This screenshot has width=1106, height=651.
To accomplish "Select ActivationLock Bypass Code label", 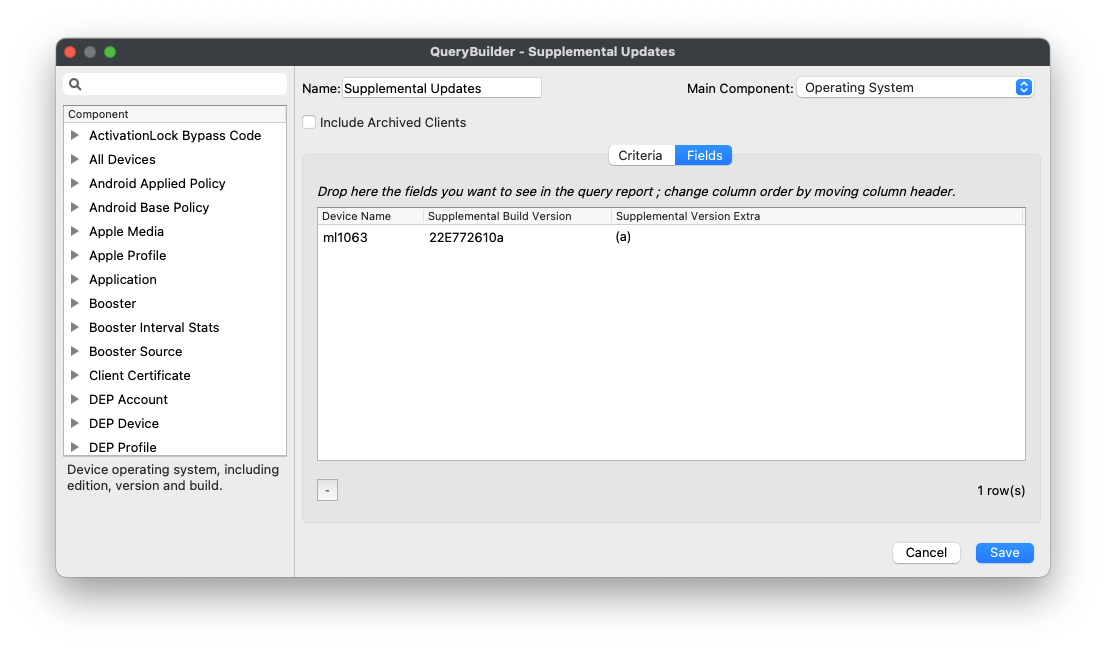I will tap(175, 135).
